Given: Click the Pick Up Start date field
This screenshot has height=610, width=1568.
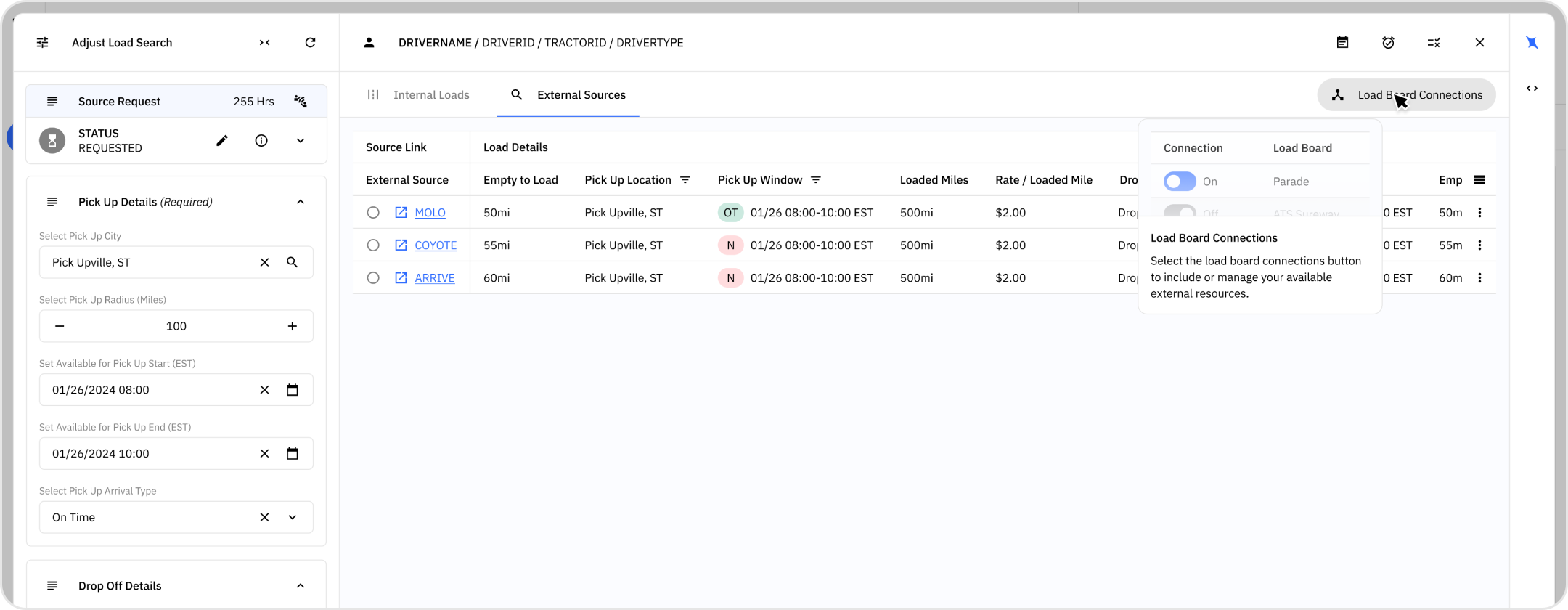Looking at the screenshot, I should (x=176, y=390).
